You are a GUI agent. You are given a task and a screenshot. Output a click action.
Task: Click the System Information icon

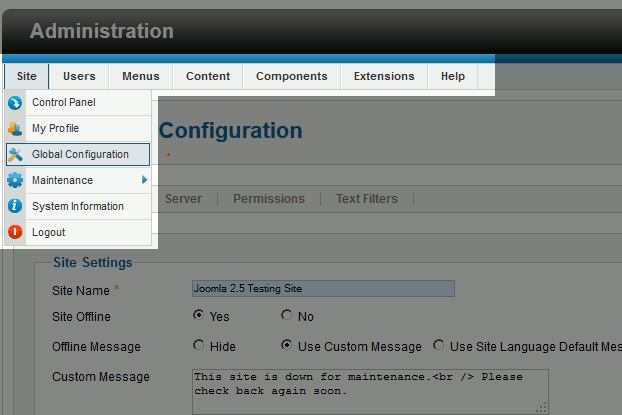[15, 207]
